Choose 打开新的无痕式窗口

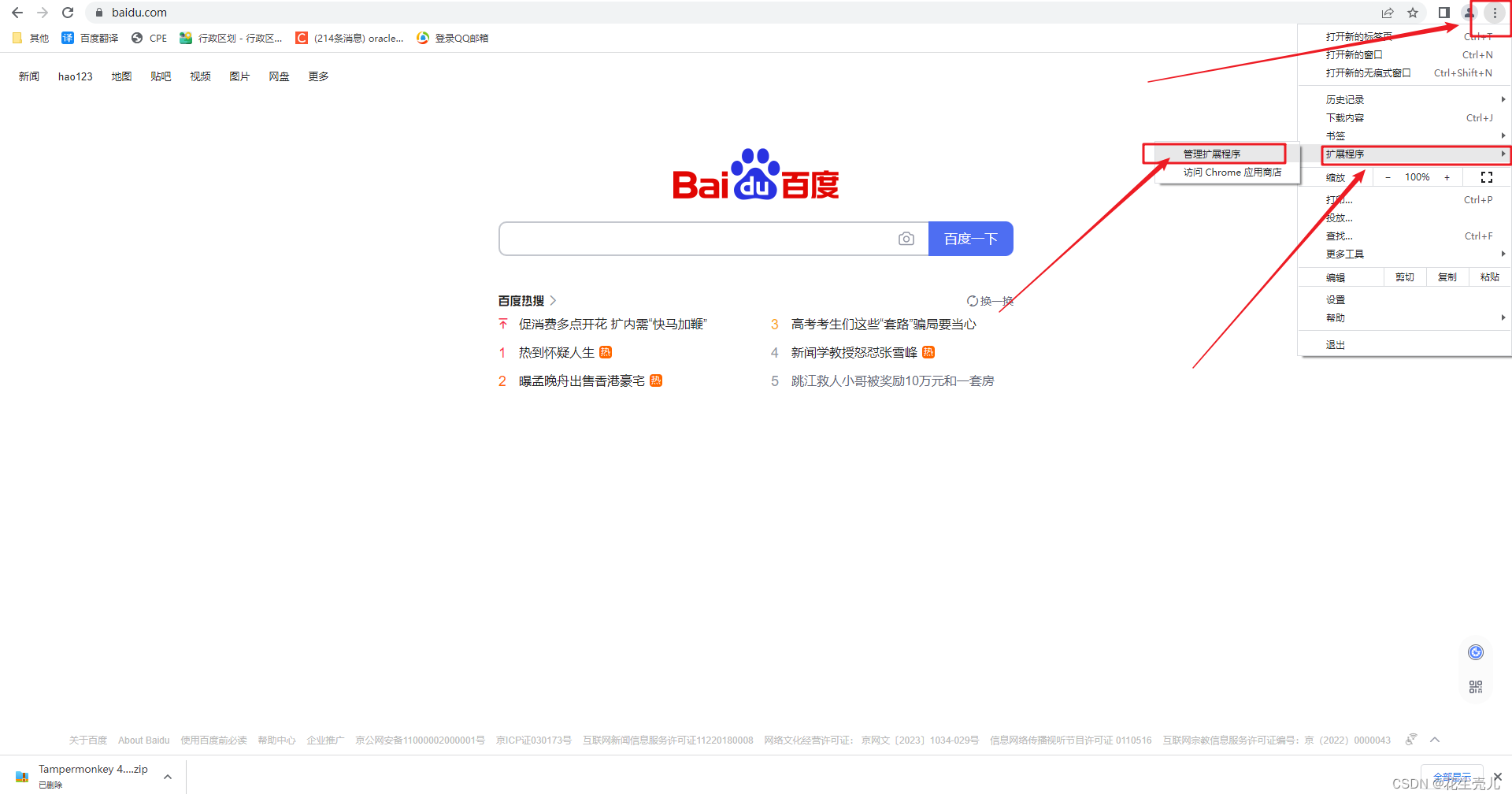tap(1404, 72)
